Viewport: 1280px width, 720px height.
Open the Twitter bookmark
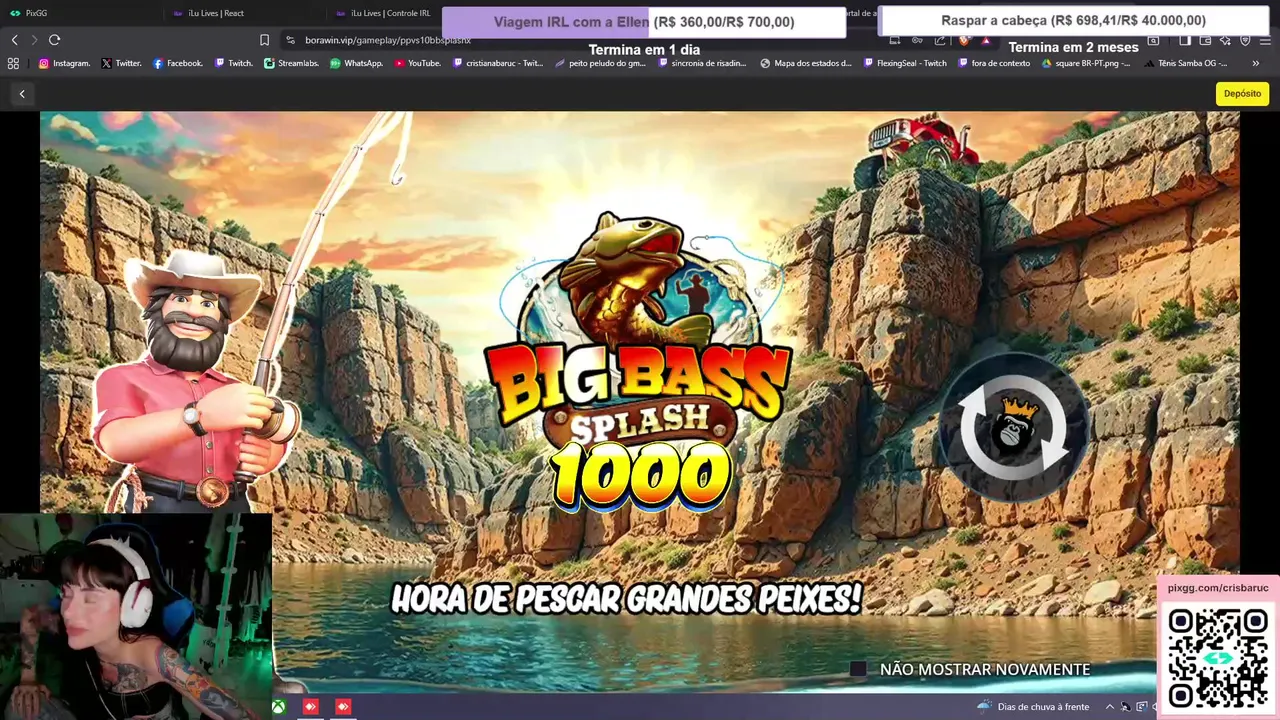click(x=121, y=63)
